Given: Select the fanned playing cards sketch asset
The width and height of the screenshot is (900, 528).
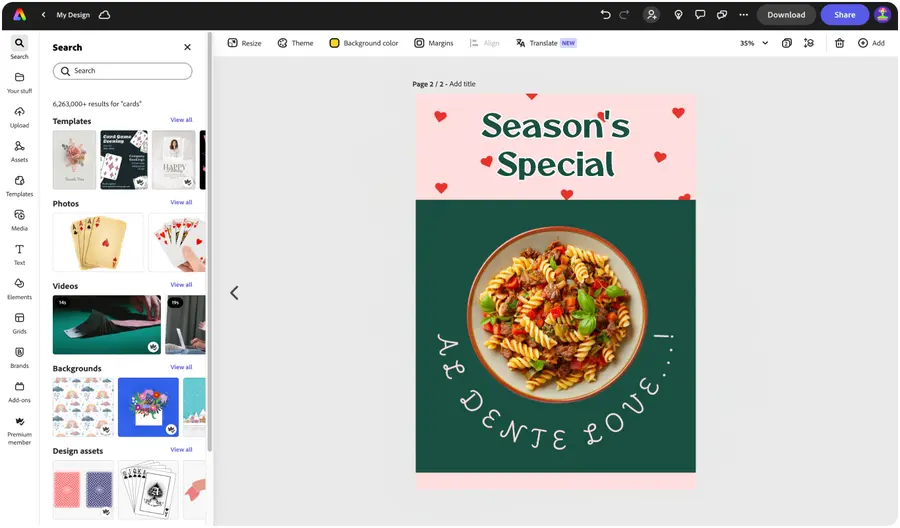Looking at the screenshot, I should (149, 490).
